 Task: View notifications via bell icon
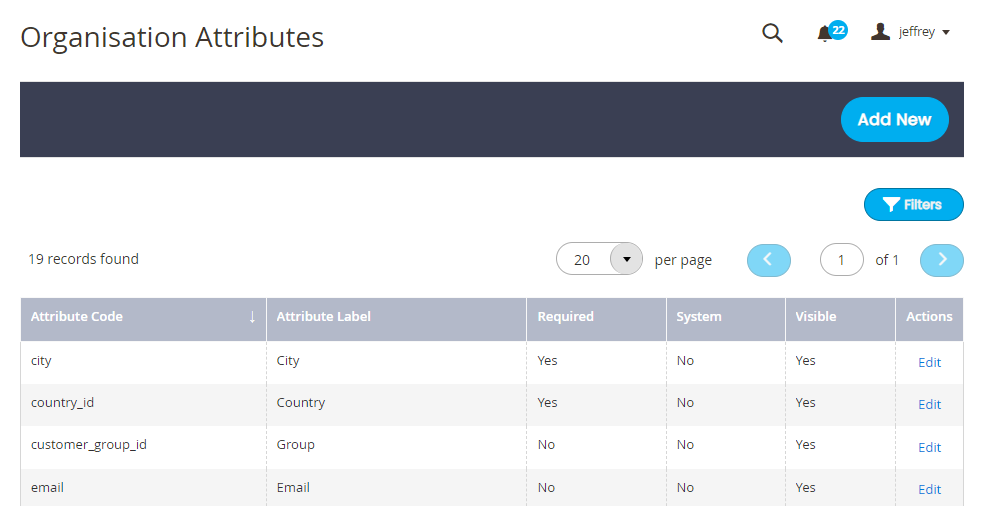(824, 34)
